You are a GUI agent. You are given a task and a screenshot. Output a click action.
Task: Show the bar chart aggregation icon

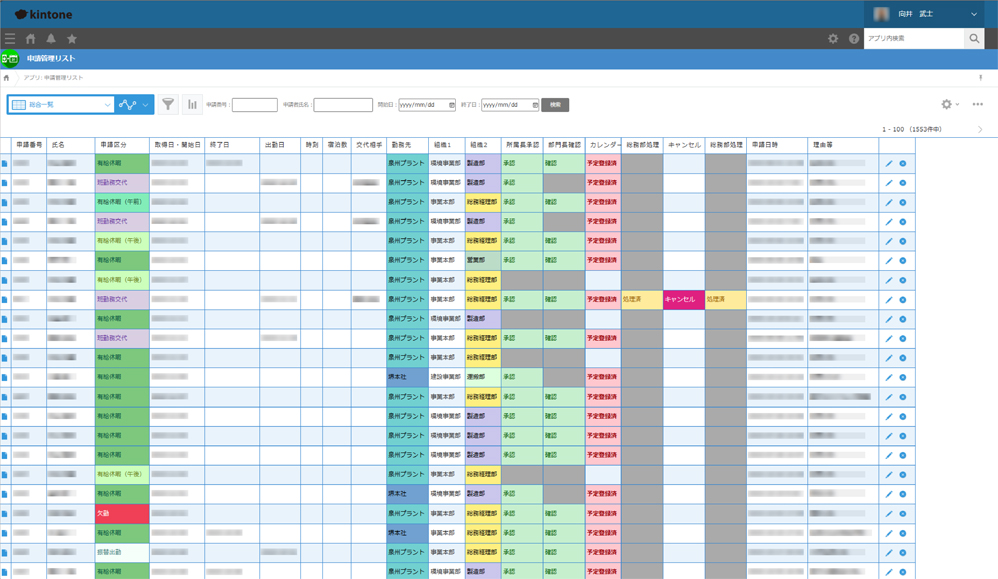coord(192,104)
